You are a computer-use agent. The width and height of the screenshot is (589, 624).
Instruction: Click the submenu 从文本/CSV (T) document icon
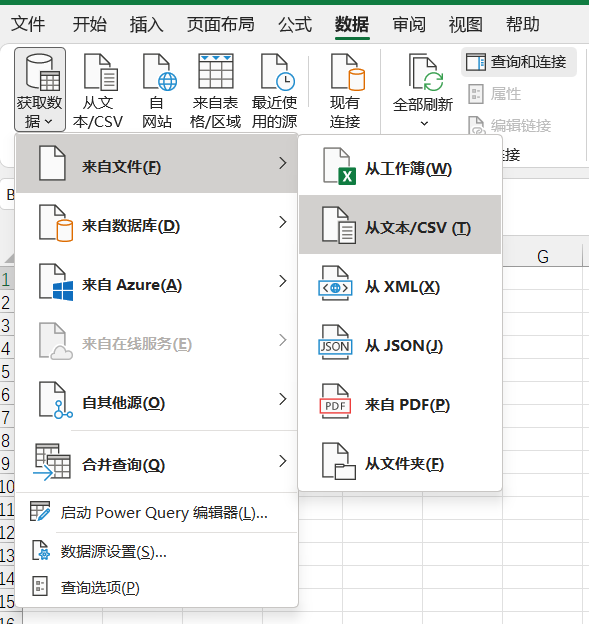pyautogui.click(x=339, y=225)
